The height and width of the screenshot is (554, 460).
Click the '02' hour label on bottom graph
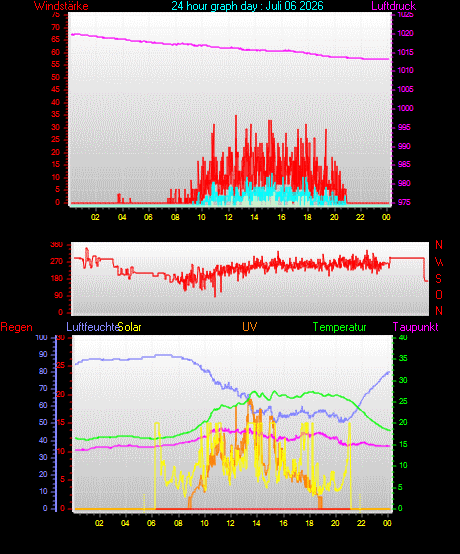99,523
